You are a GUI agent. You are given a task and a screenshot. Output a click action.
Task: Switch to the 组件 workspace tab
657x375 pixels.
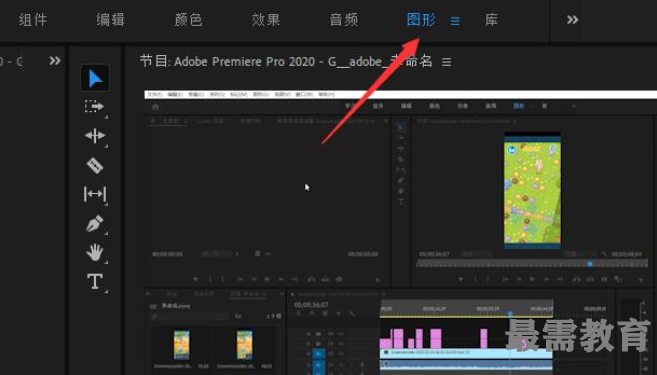coord(33,20)
